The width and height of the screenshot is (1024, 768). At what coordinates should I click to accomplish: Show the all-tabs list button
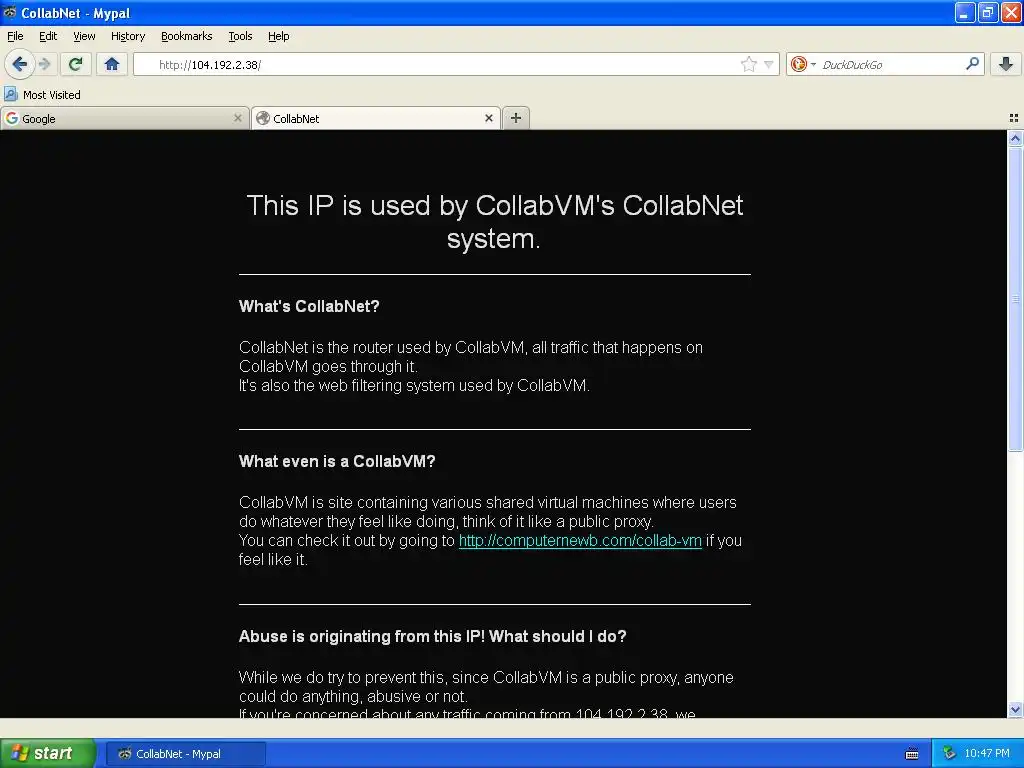[1014, 118]
